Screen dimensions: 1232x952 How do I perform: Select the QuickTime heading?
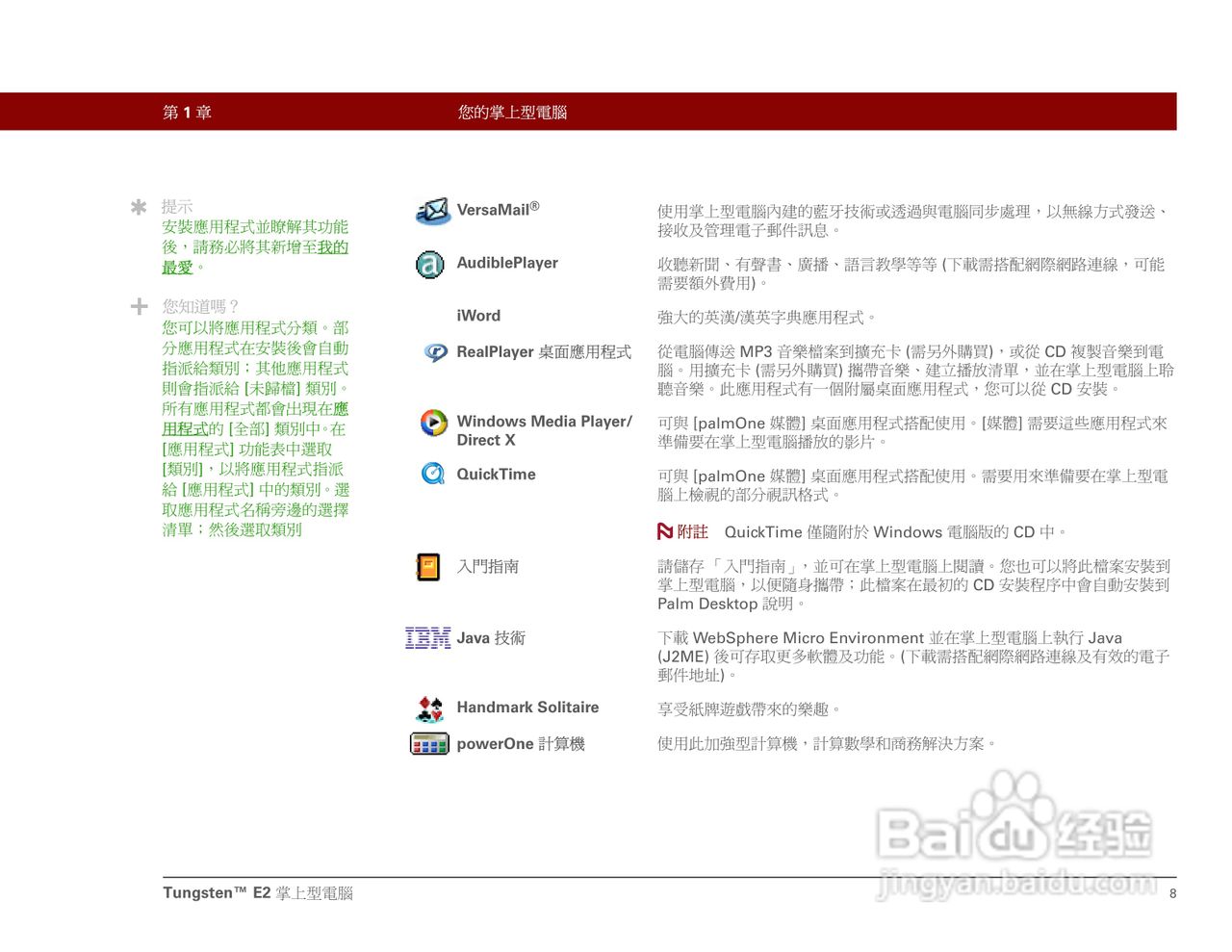point(496,474)
